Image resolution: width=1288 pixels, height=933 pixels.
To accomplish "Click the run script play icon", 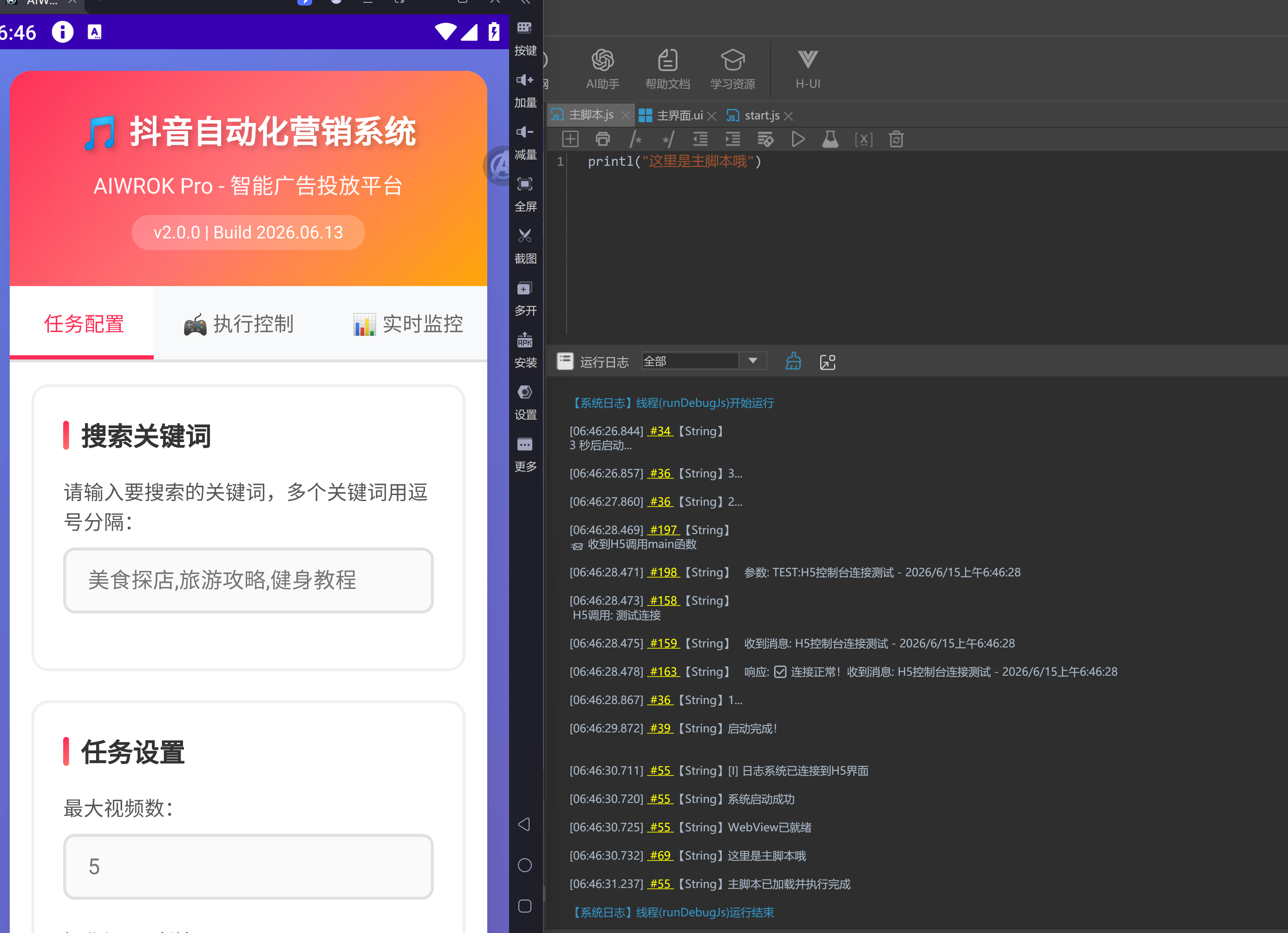I will 798,139.
